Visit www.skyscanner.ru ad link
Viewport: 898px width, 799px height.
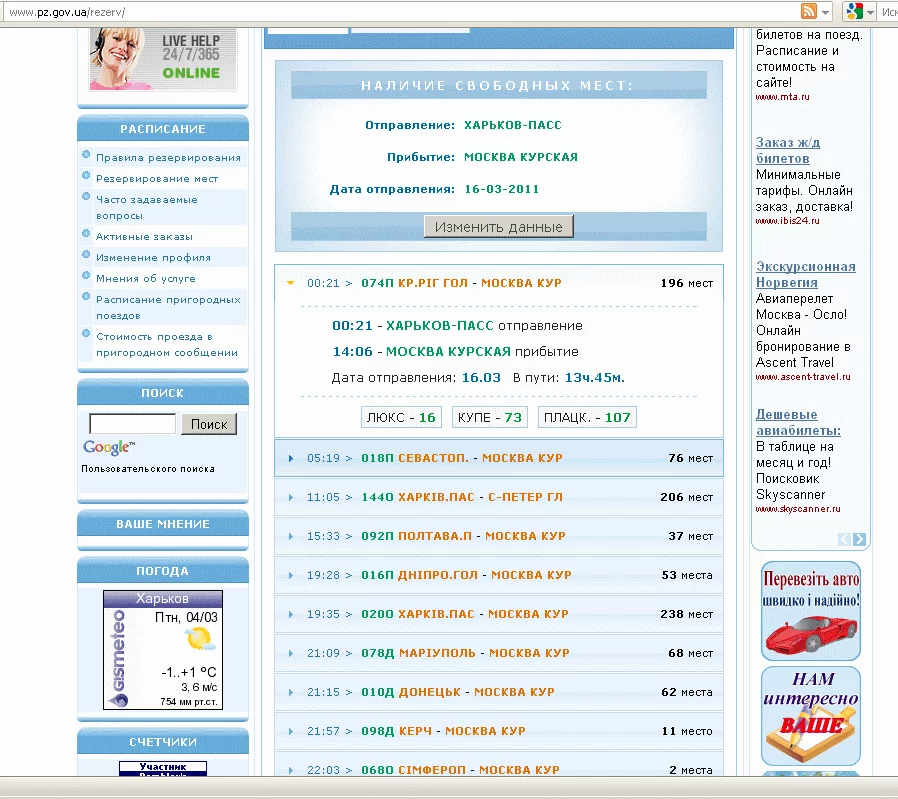(798, 509)
